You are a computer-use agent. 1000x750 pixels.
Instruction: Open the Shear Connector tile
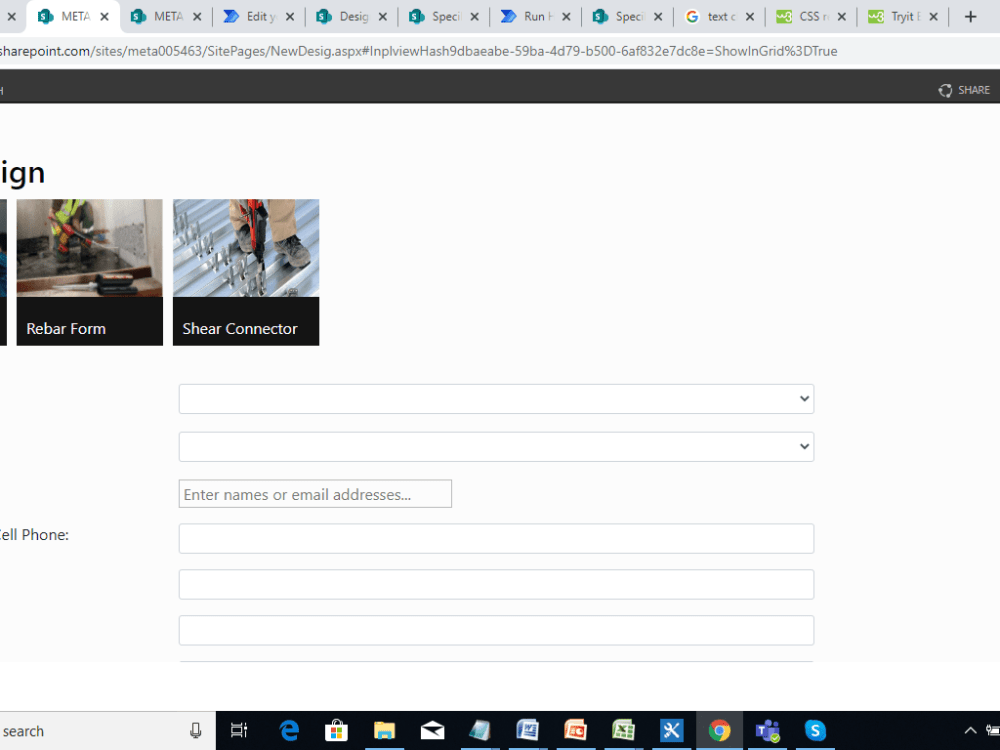click(x=246, y=272)
